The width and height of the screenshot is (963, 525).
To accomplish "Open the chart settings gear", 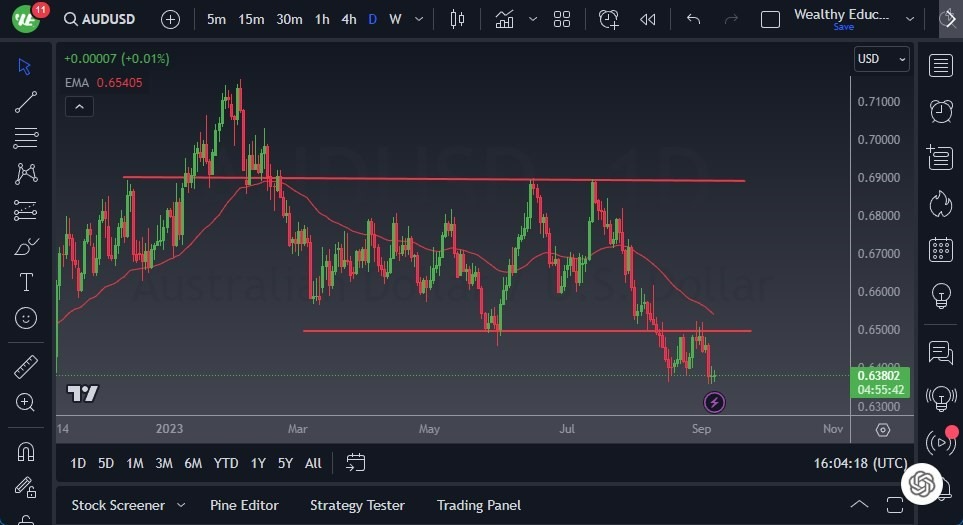I will point(883,430).
